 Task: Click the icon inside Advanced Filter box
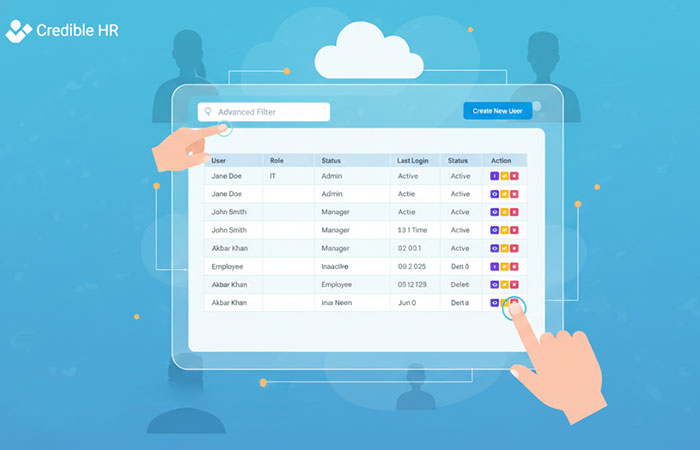[208, 112]
